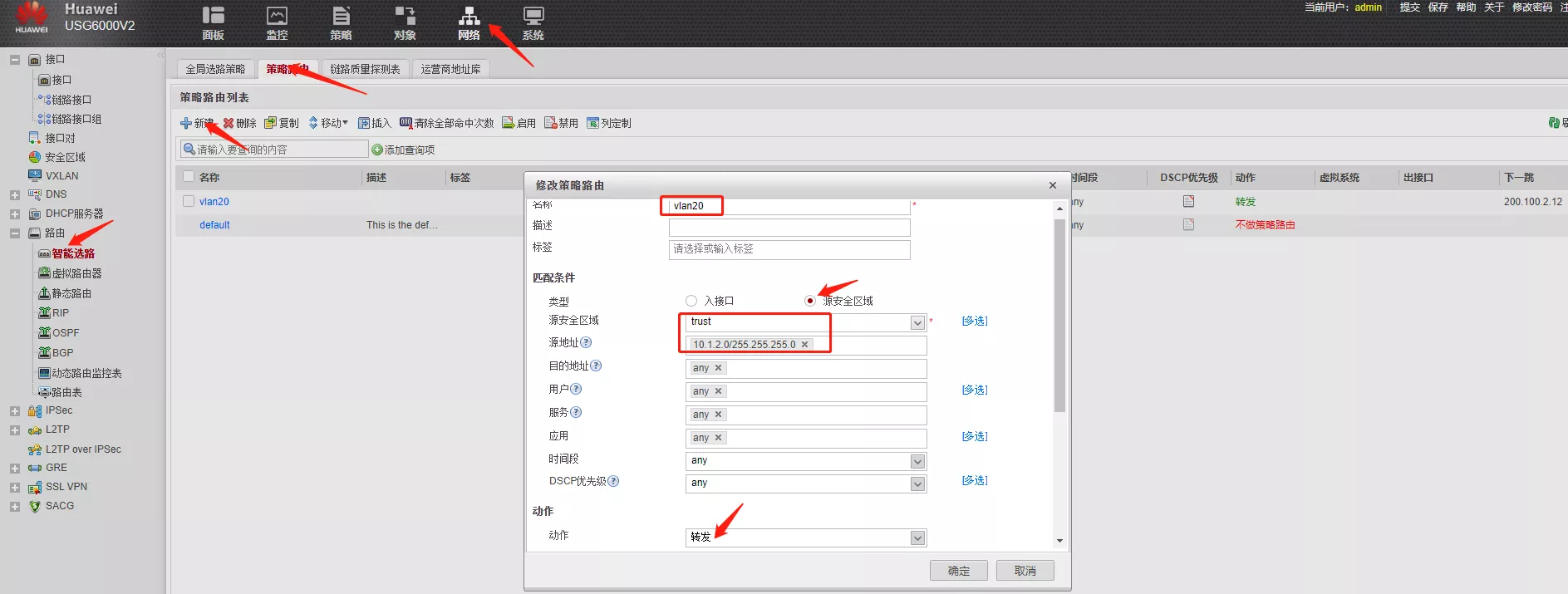
Task: Open the 对象 objects icon
Action: 405,16
